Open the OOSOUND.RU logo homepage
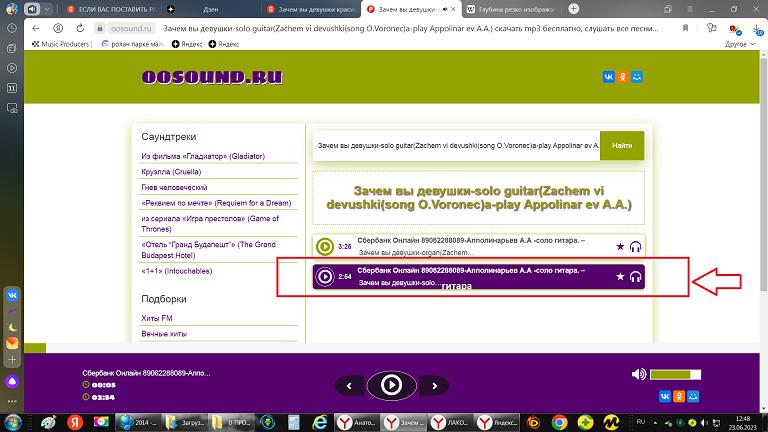 [212, 77]
